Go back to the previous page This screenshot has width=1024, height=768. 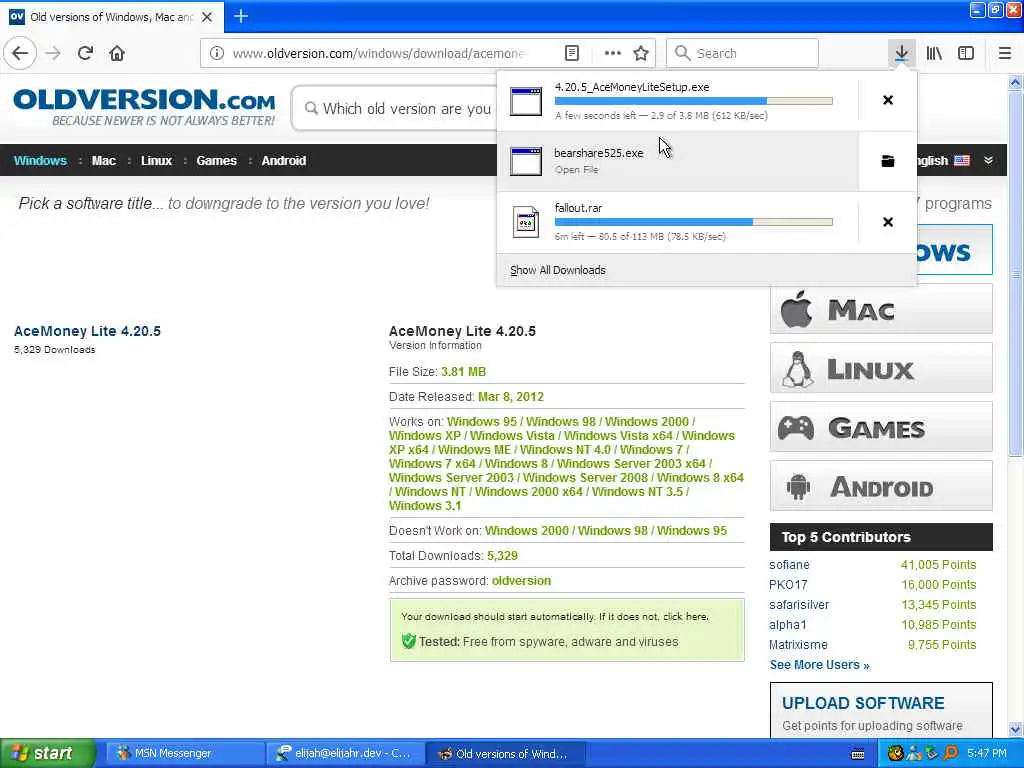pos(20,53)
